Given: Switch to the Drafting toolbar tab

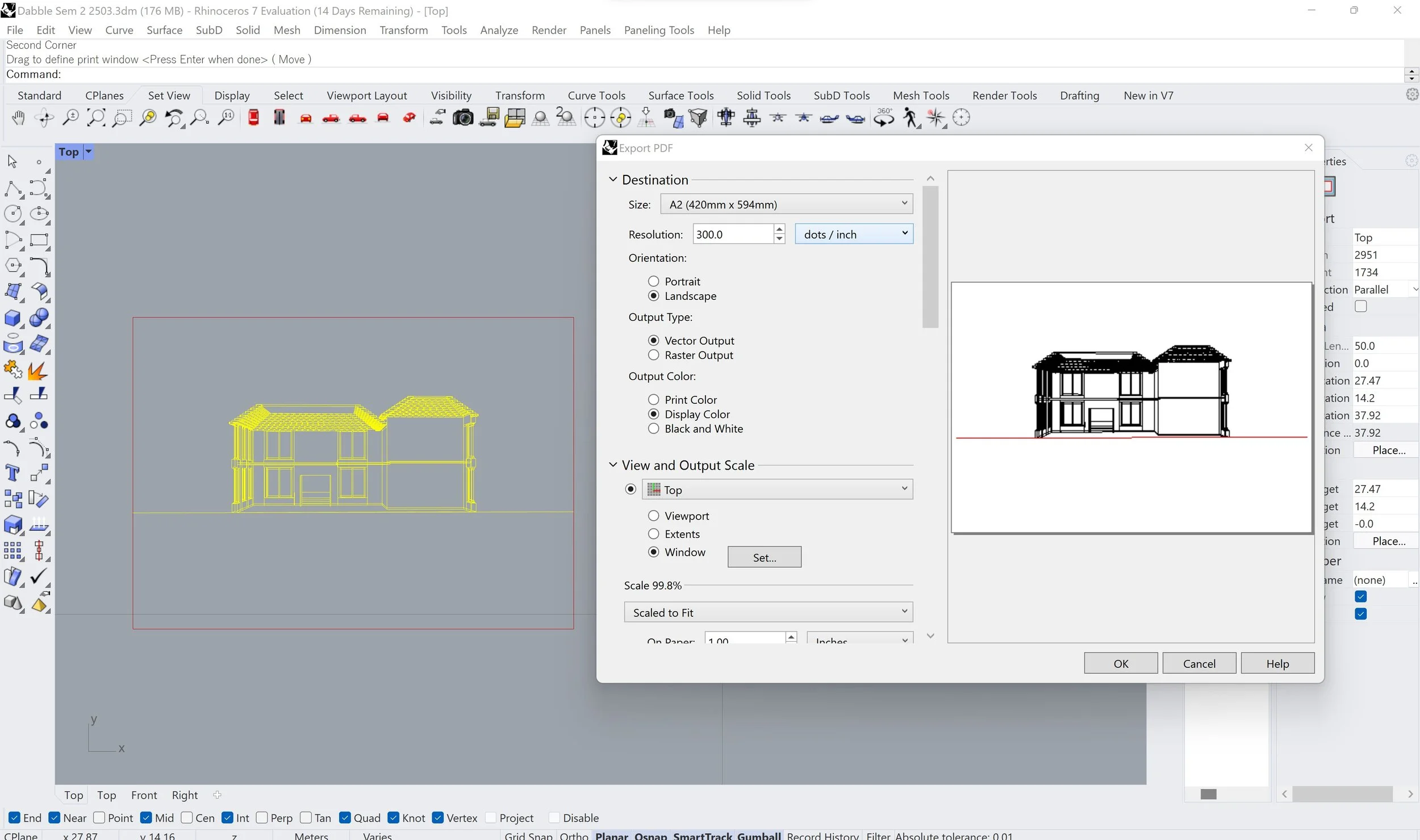Looking at the screenshot, I should [1079, 95].
